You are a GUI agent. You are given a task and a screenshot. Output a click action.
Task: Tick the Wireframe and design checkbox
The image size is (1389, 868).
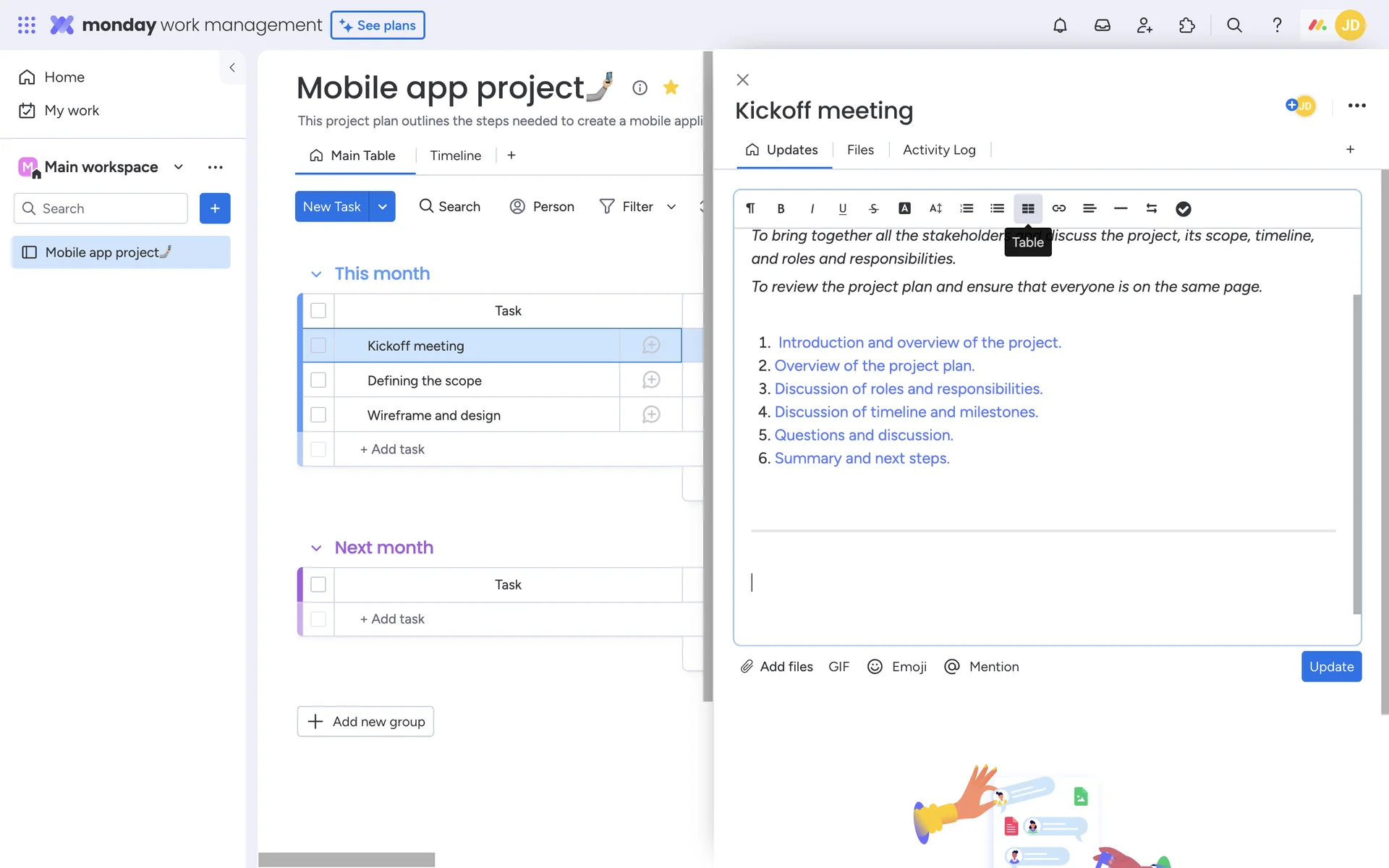click(318, 415)
